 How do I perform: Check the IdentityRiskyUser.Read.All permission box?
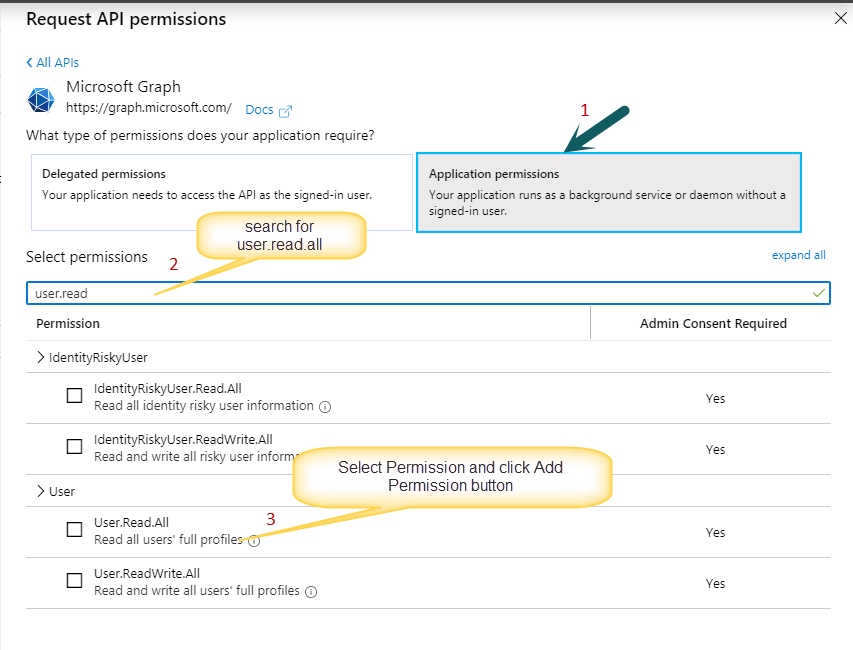[75, 395]
